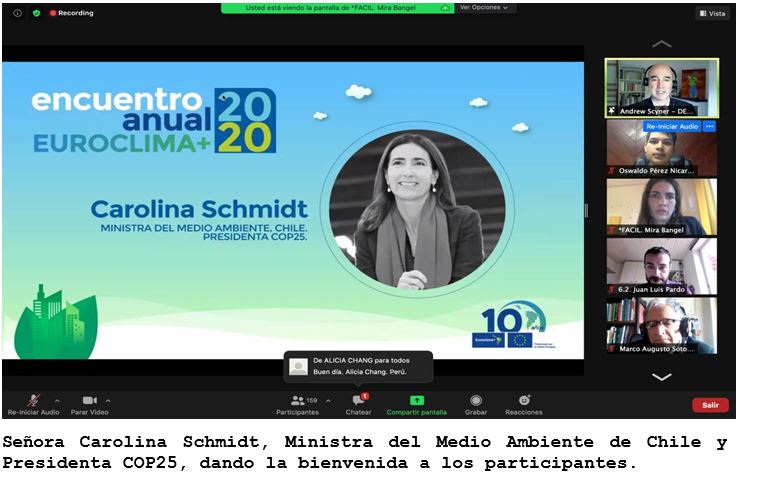Open the Vista layout button
This screenshot has width=768, height=487.
coord(713,13)
